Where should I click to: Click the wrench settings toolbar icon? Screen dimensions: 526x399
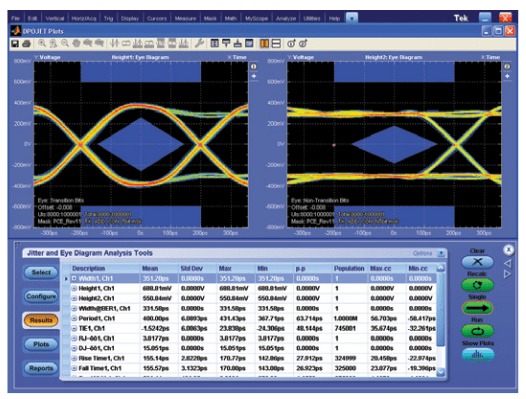[199, 43]
